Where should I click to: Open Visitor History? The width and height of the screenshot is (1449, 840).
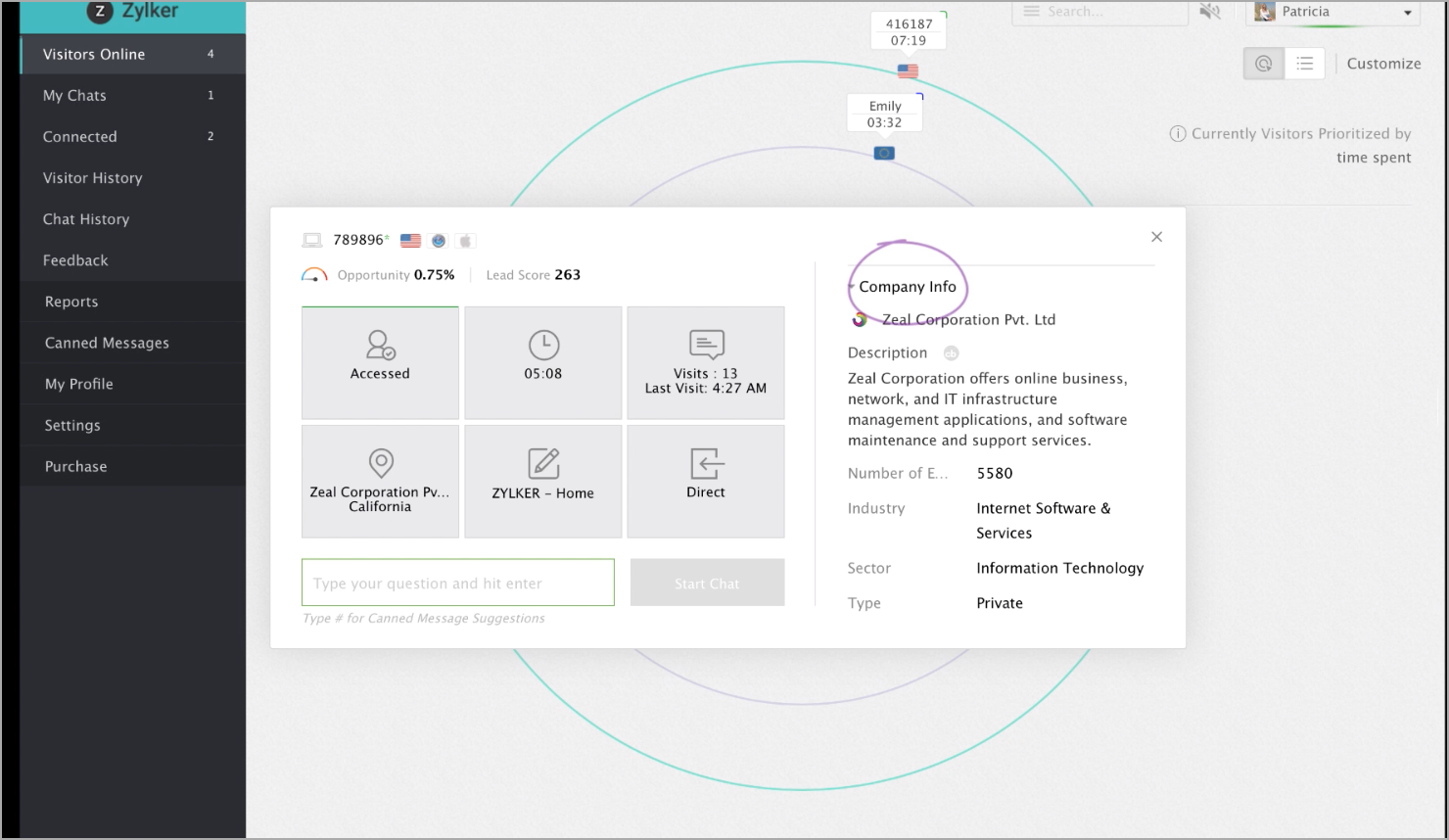click(133, 177)
